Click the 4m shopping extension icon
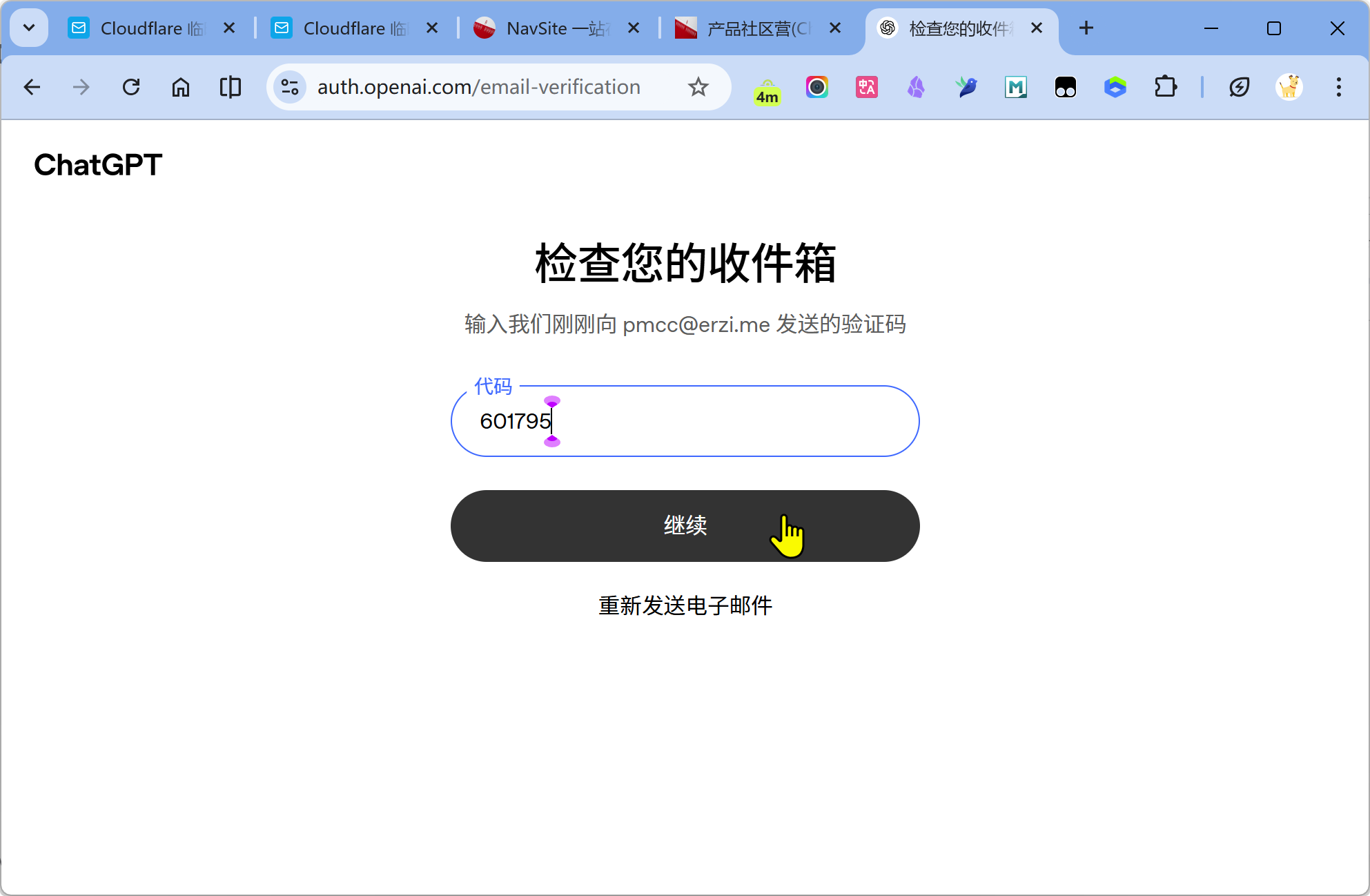Image resolution: width=1370 pixels, height=896 pixels. tap(767, 88)
